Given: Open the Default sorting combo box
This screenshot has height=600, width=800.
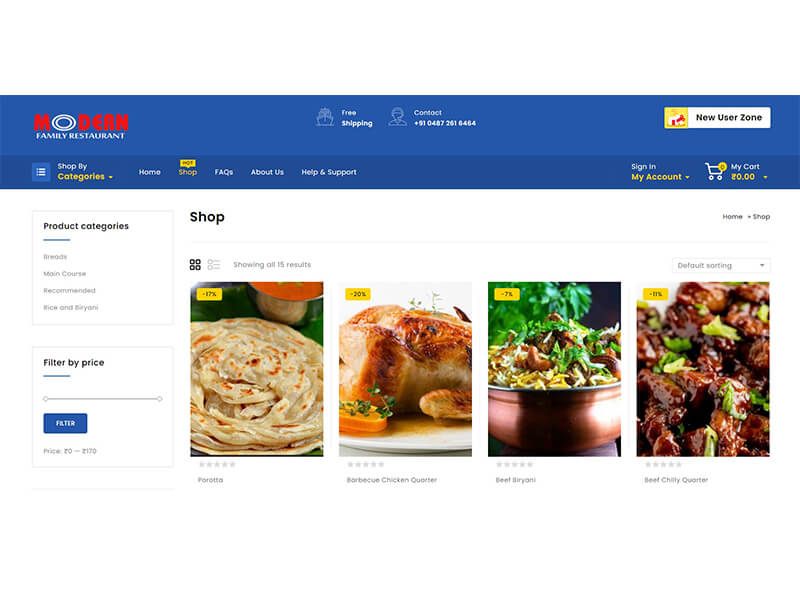Looking at the screenshot, I should coord(720,265).
